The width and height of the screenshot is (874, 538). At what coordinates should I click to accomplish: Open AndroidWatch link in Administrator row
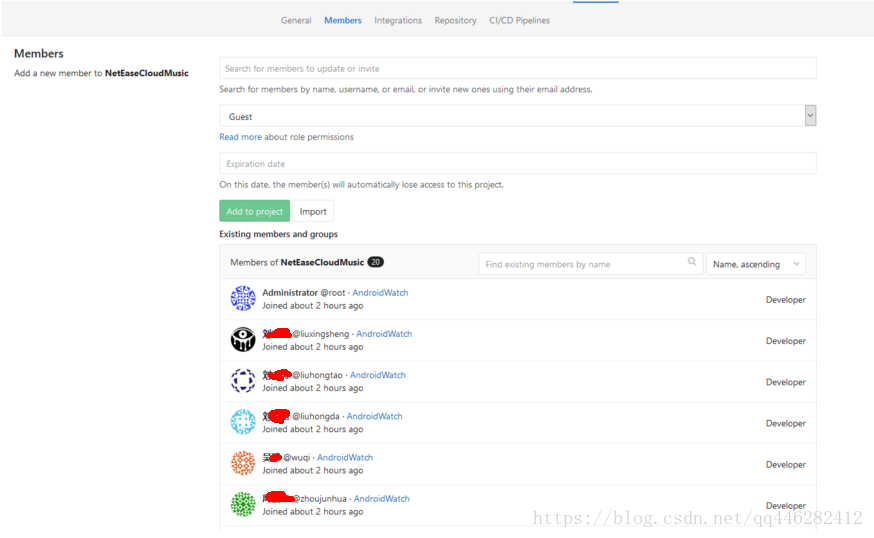coord(380,293)
